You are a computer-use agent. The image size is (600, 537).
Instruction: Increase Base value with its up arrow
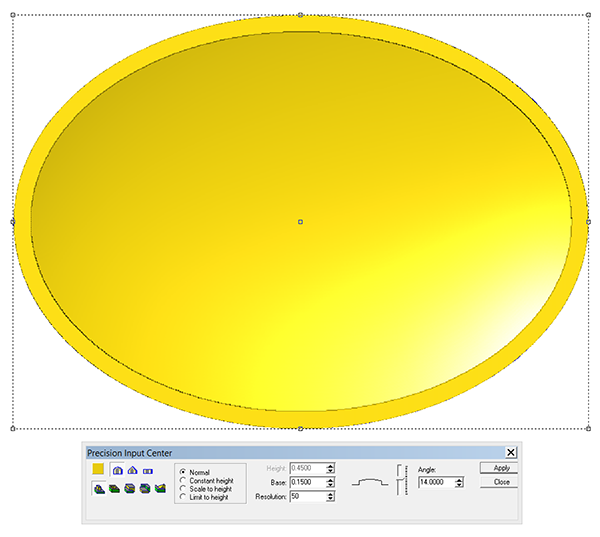coord(331,480)
